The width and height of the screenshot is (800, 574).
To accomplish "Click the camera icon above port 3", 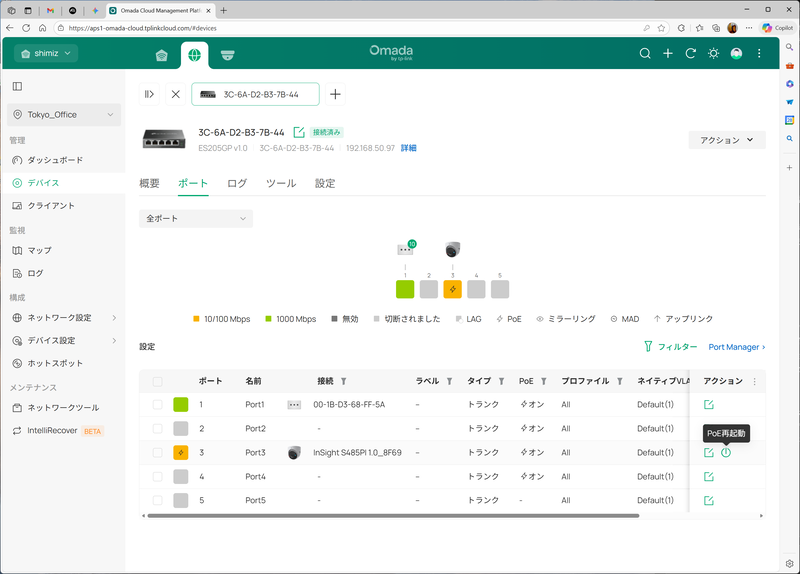I will tap(453, 250).
